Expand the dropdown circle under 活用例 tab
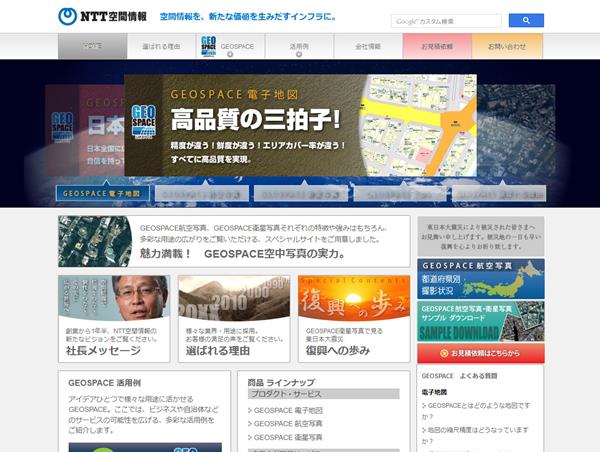The height and width of the screenshot is (452, 600). point(299,54)
